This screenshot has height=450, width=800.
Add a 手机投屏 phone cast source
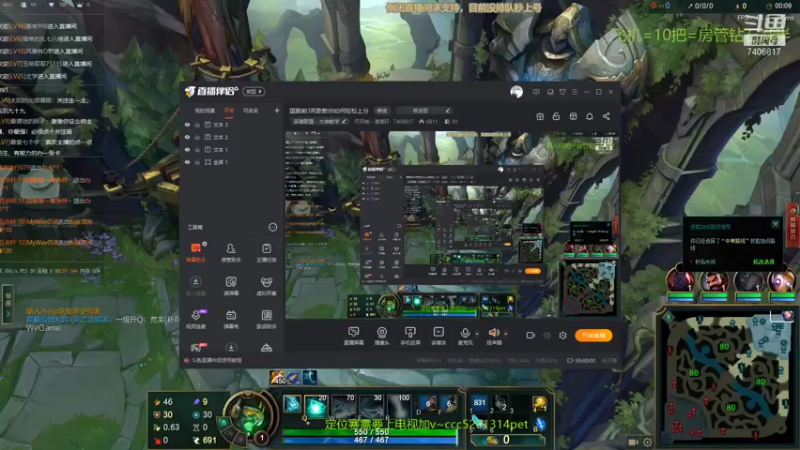coord(410,336)
